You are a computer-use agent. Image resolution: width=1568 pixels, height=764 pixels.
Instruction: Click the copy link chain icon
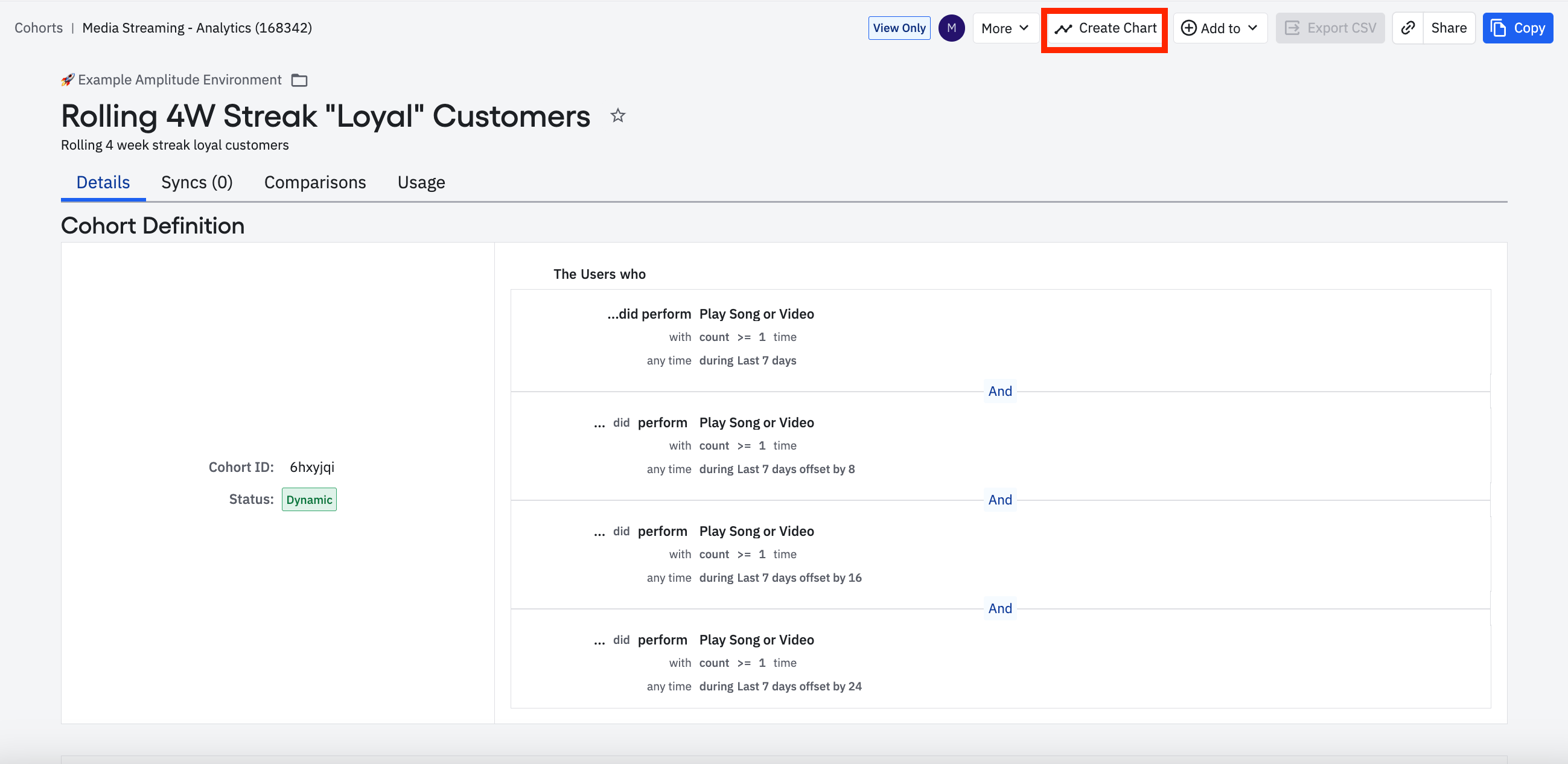(1407, 28)
